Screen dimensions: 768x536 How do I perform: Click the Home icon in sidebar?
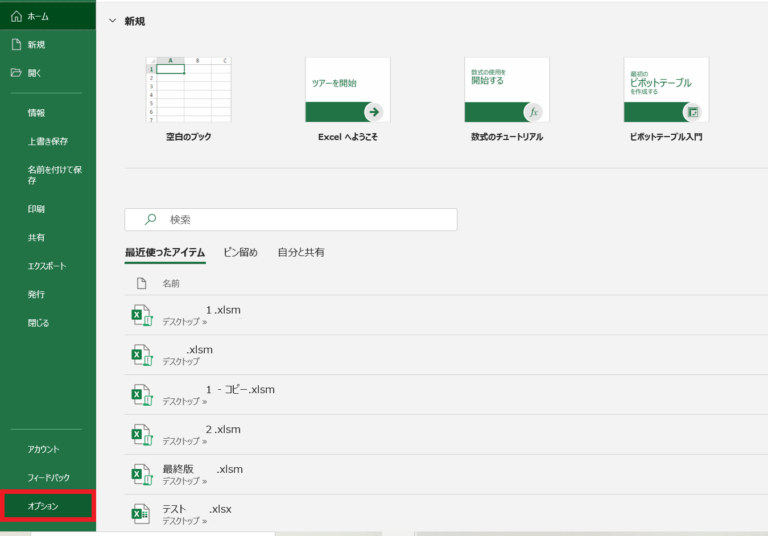tap(15, 16)
